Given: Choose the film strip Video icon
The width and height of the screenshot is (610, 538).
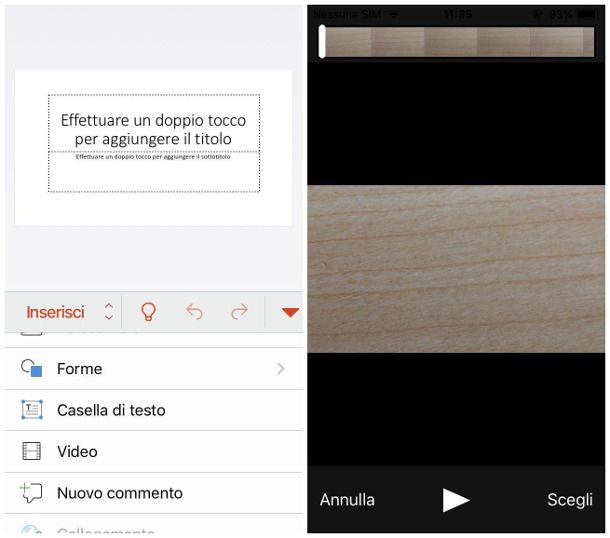Looking at the screenshot, I should click(32, 451).
